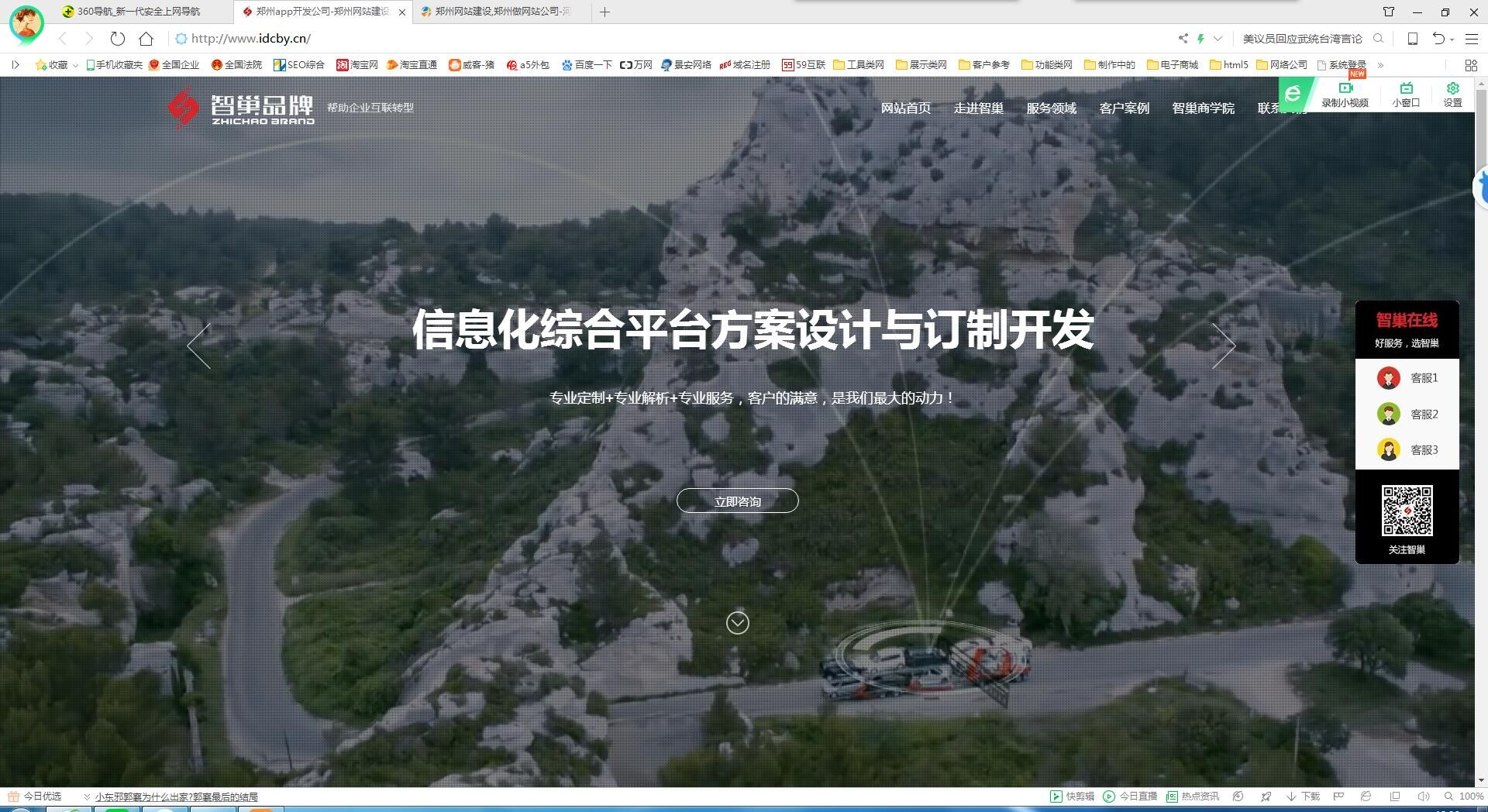Viewport: 1488px width, 812px height.
Task: Expand hidden bookmarks with the » chevron
Action: pyautogui.click(x=1380, y=65)
